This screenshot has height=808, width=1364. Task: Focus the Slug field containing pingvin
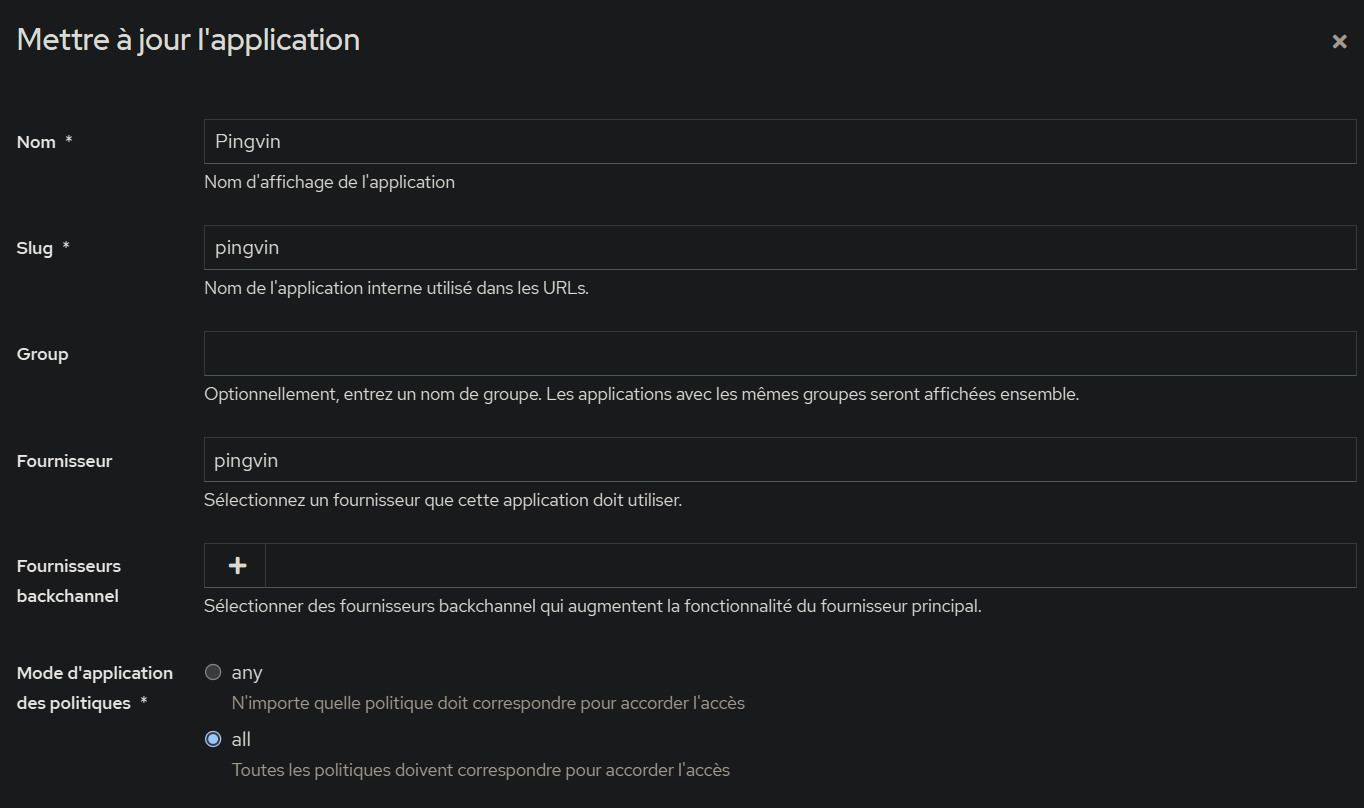(779, 248)
